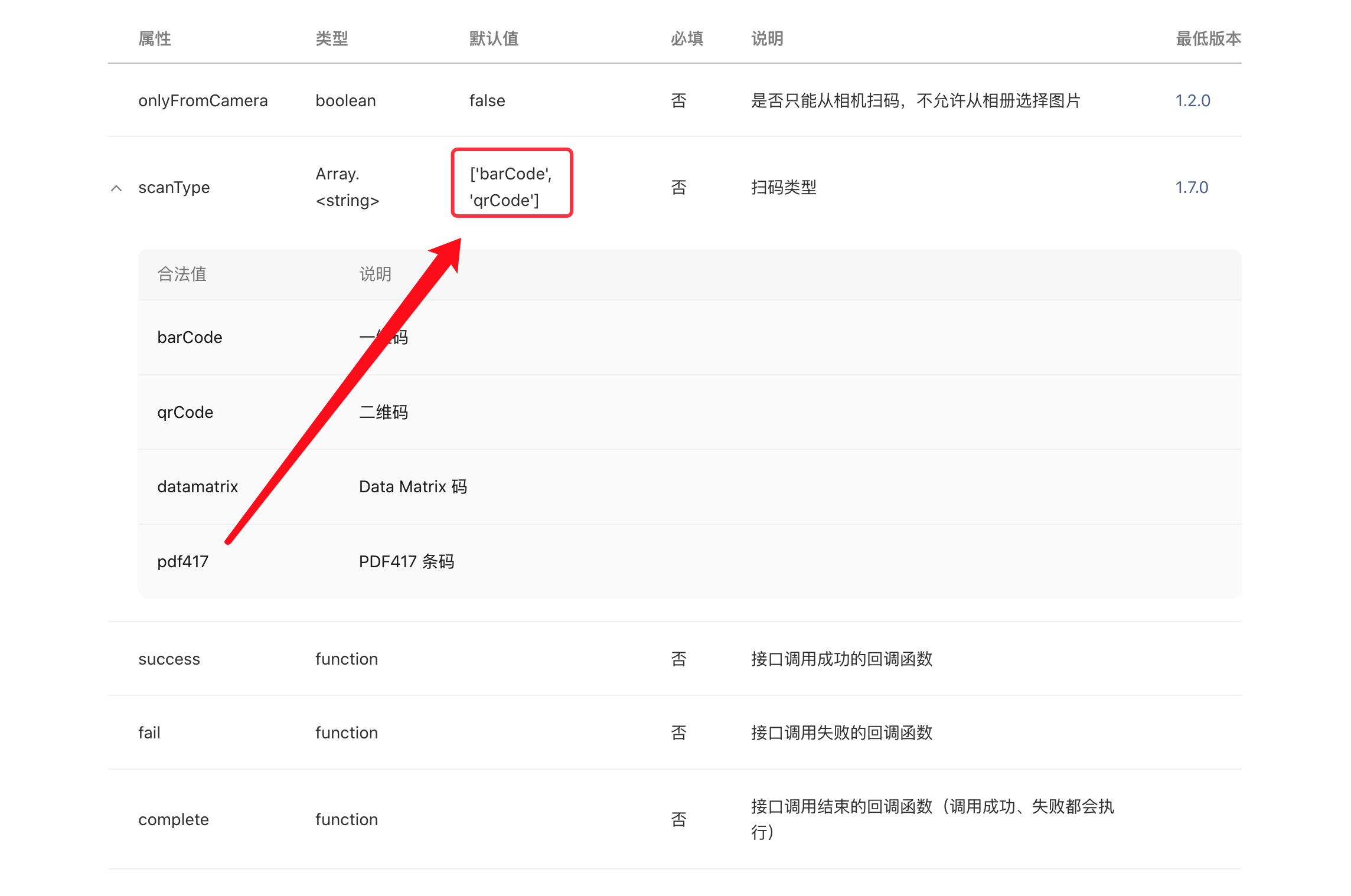
Task: Open the 1.2.0 version link
Action: [1192, 101]
